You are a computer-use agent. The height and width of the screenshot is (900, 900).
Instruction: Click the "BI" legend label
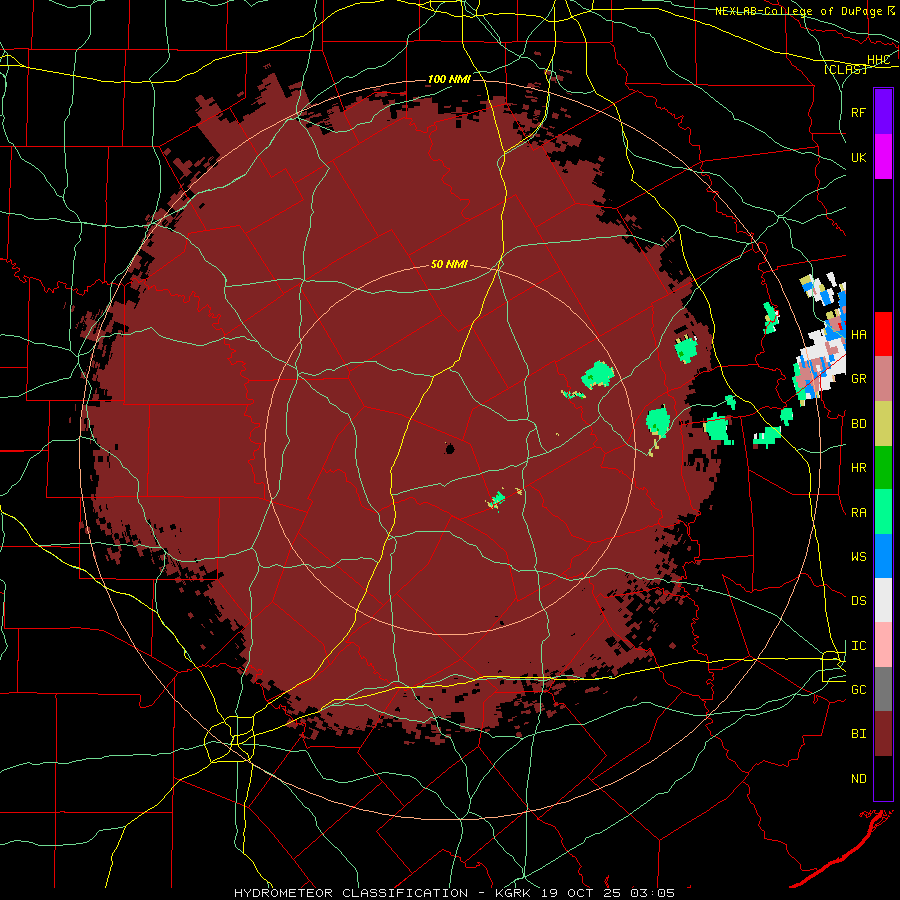[859, 734]
